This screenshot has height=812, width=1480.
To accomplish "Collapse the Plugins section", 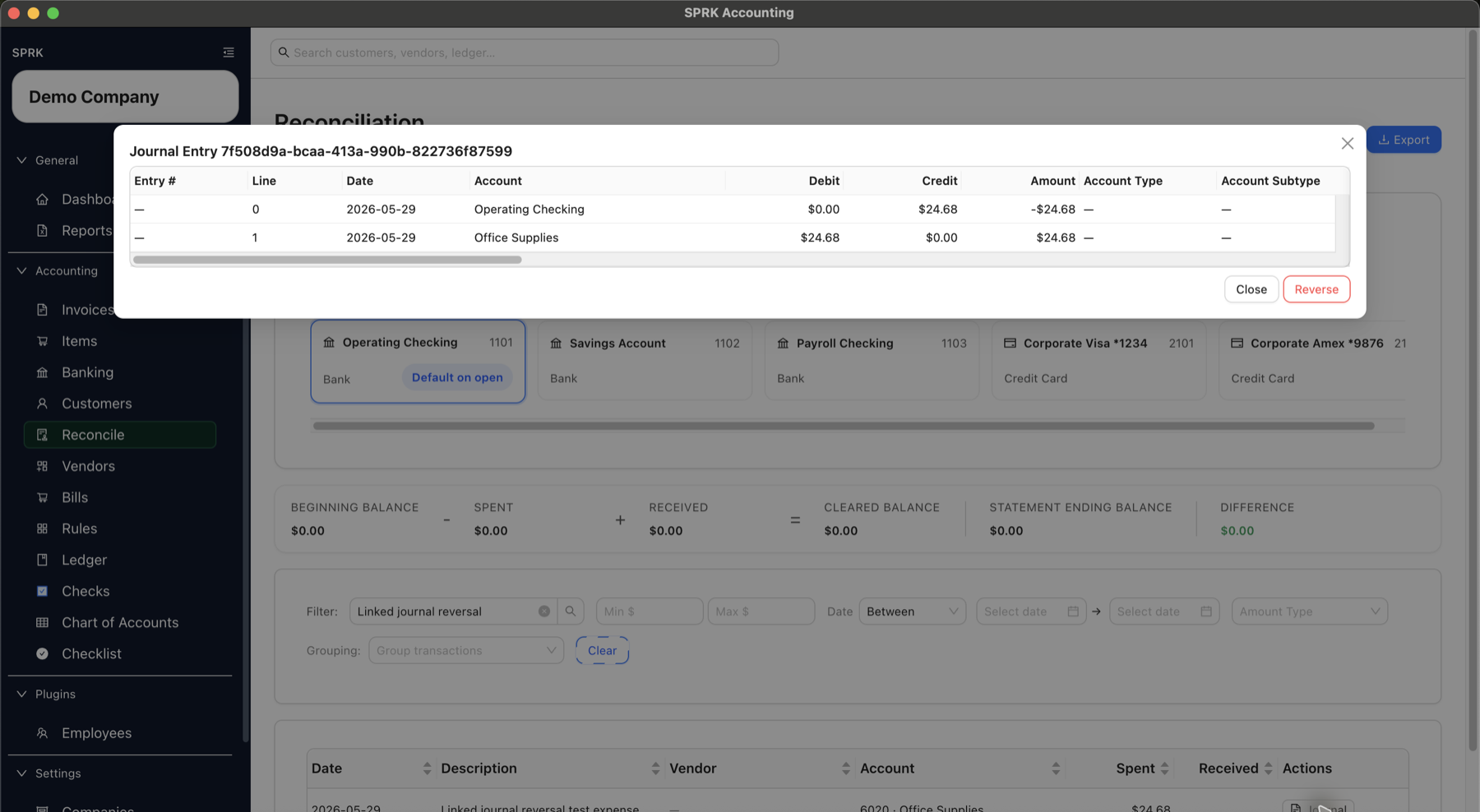I will (x=22, y=694).
